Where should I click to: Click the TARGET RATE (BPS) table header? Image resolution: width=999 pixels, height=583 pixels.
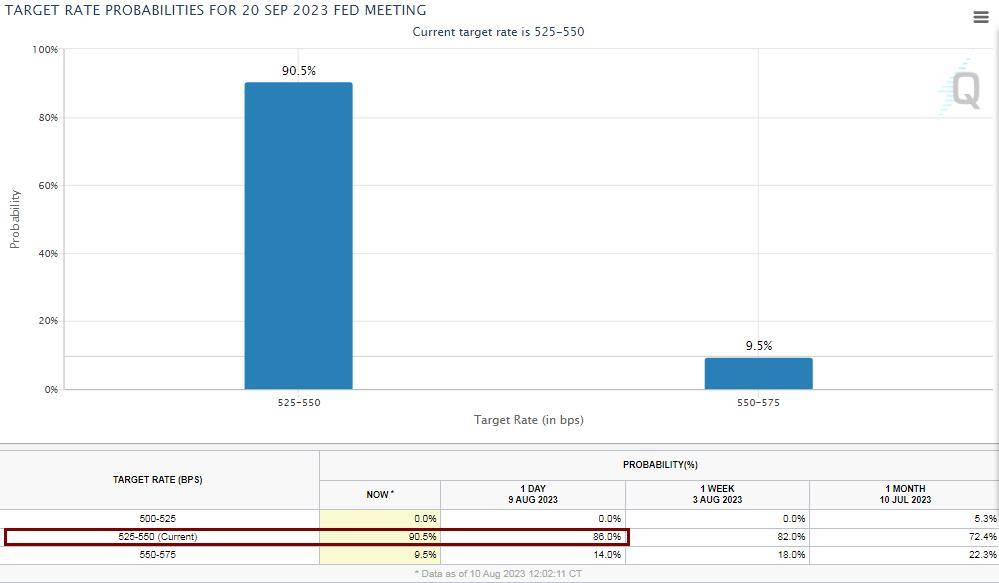(x=158, y=480)
